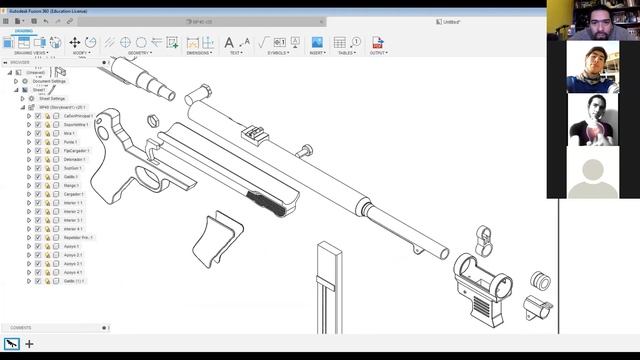
Task: Open the File menu icon
Action: click(19, 21)
